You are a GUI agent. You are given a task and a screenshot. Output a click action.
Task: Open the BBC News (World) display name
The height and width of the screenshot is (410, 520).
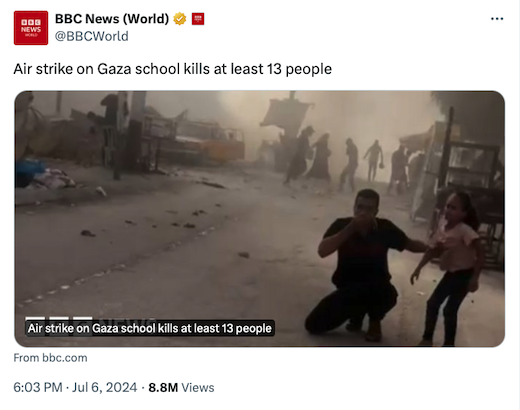112,19
